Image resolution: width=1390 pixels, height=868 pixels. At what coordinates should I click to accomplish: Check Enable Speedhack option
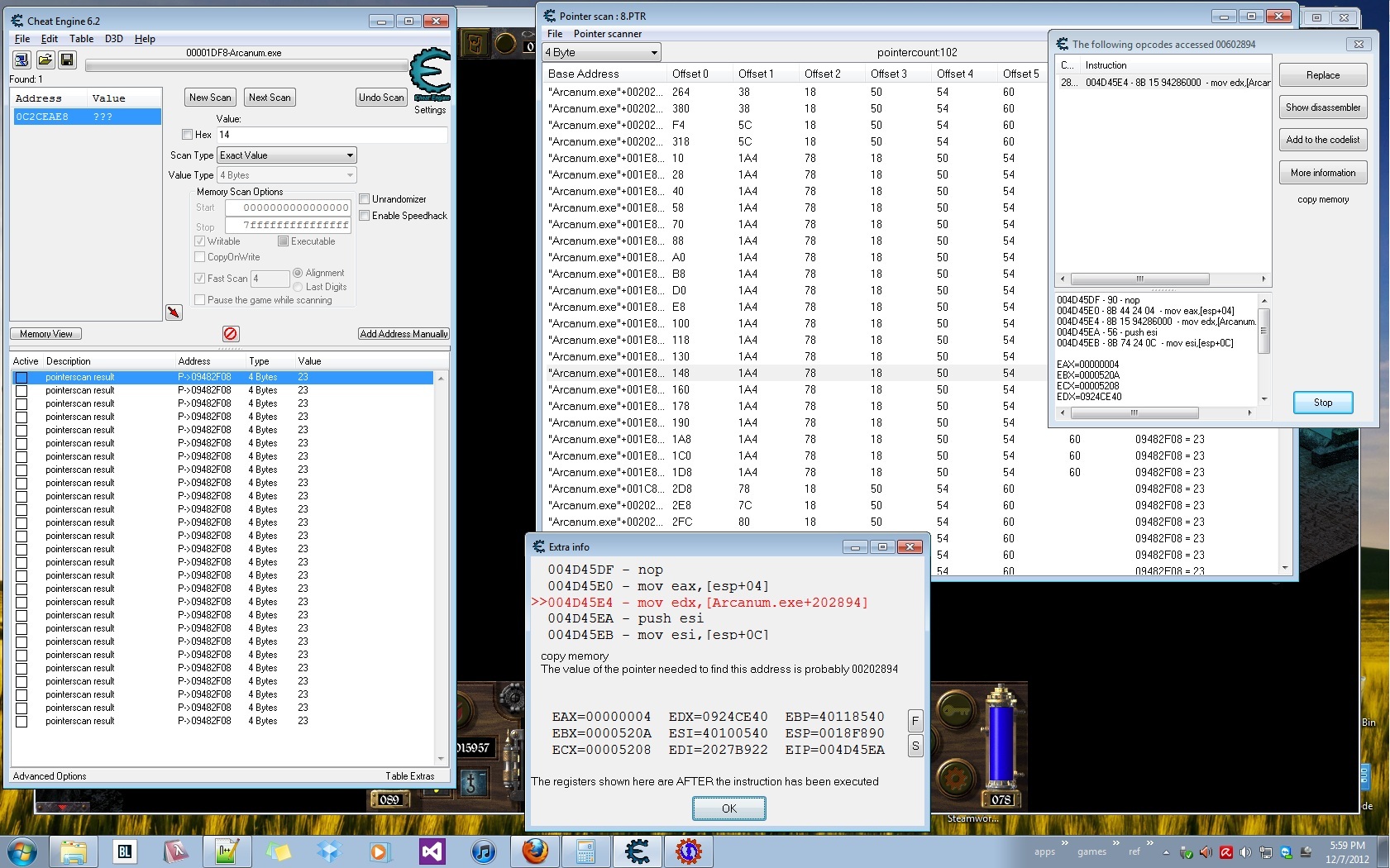tap(364, 216)
